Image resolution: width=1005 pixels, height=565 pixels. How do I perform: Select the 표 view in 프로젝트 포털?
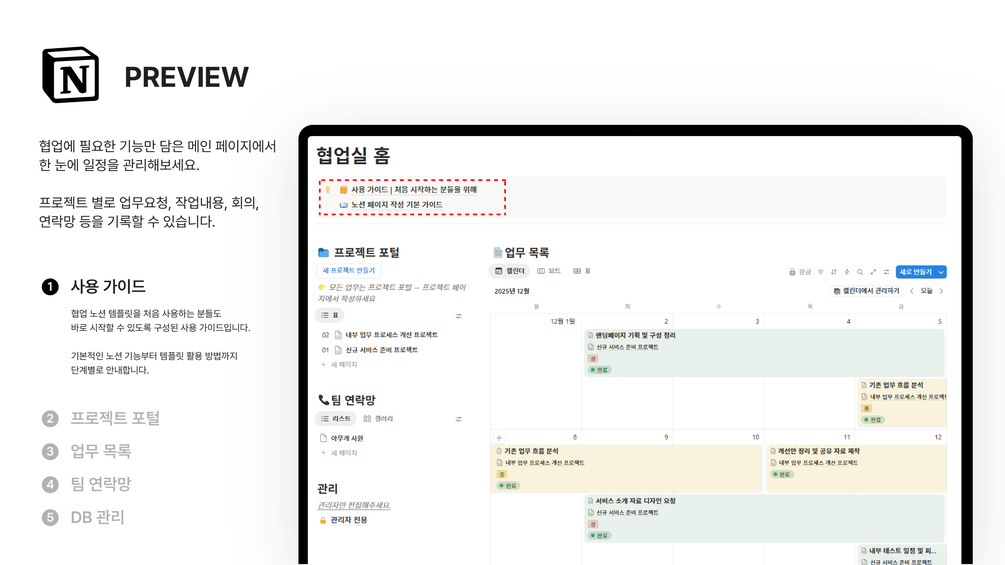click(x=329, y=315)
